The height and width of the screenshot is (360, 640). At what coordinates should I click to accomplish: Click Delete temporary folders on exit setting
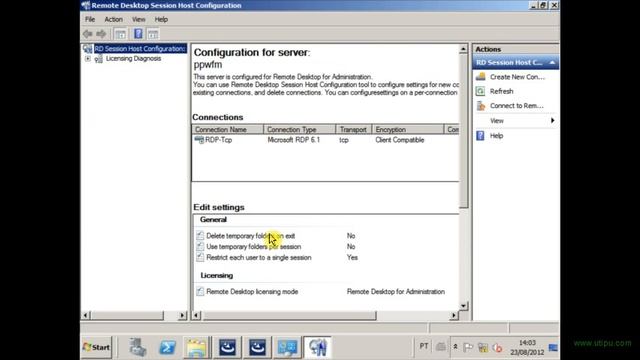pyautogui.click(x=251, y=236)
